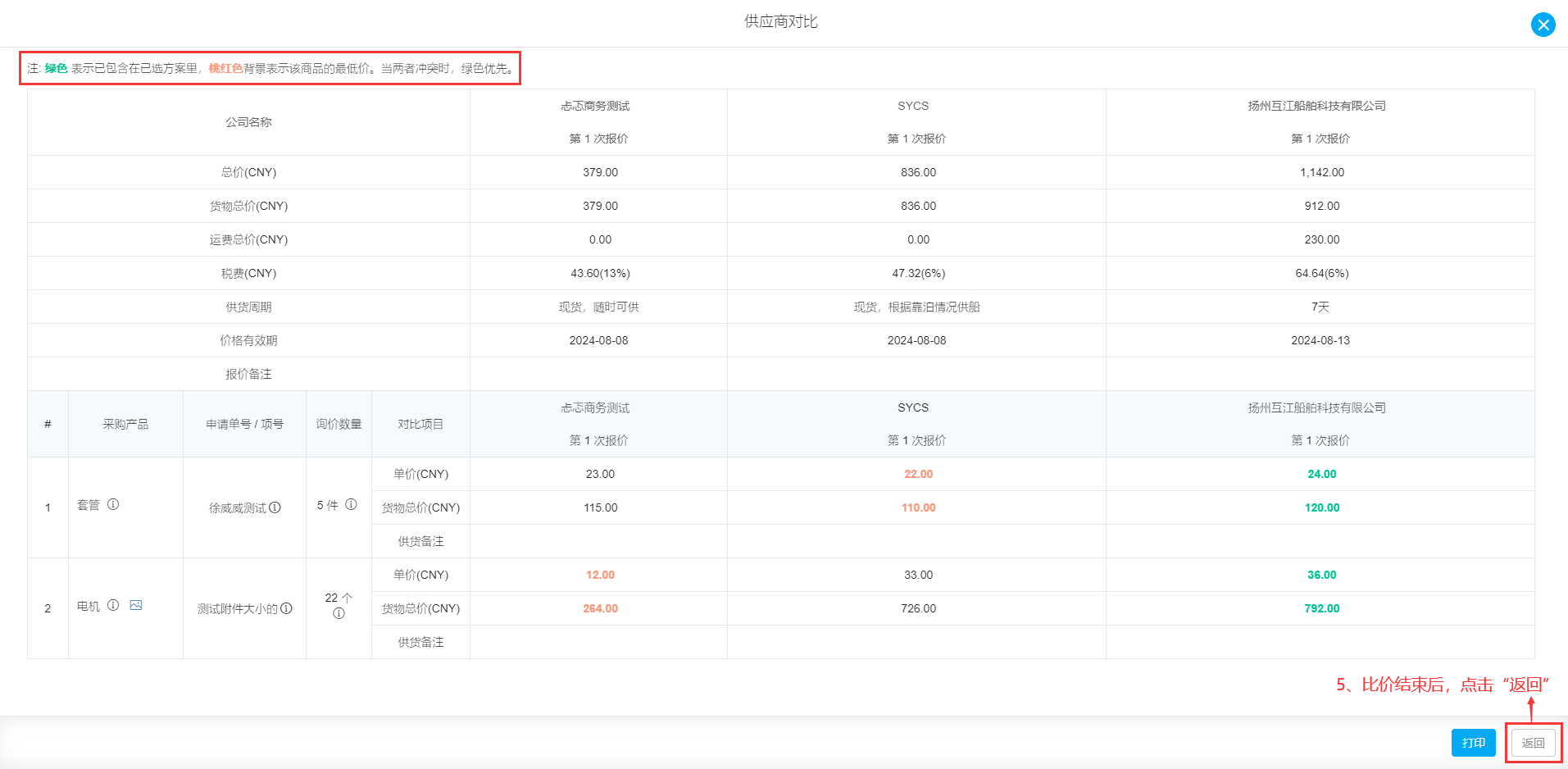Click the 打印 print button

pos(1473,743)
